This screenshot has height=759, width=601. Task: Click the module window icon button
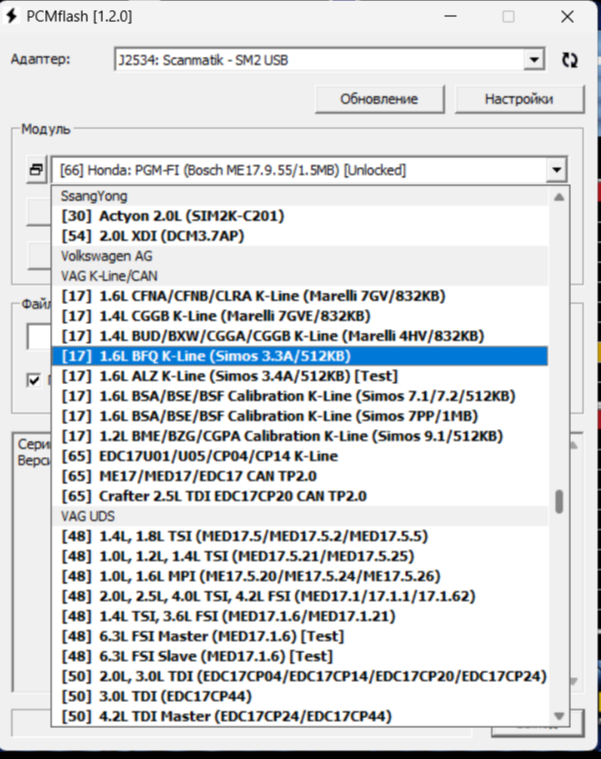pyautogui.click(x=36, y=170)
